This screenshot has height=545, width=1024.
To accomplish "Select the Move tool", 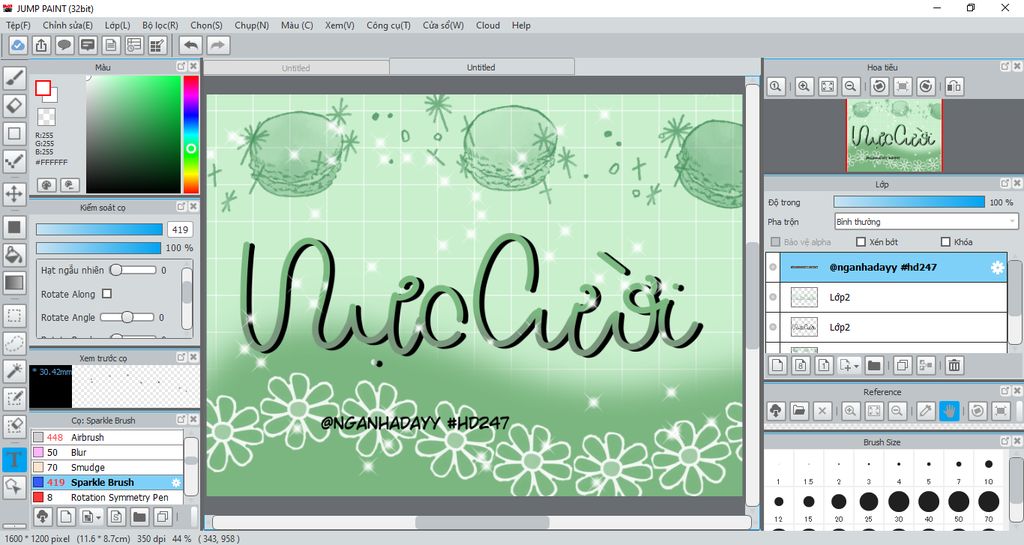I will point(14,194).
